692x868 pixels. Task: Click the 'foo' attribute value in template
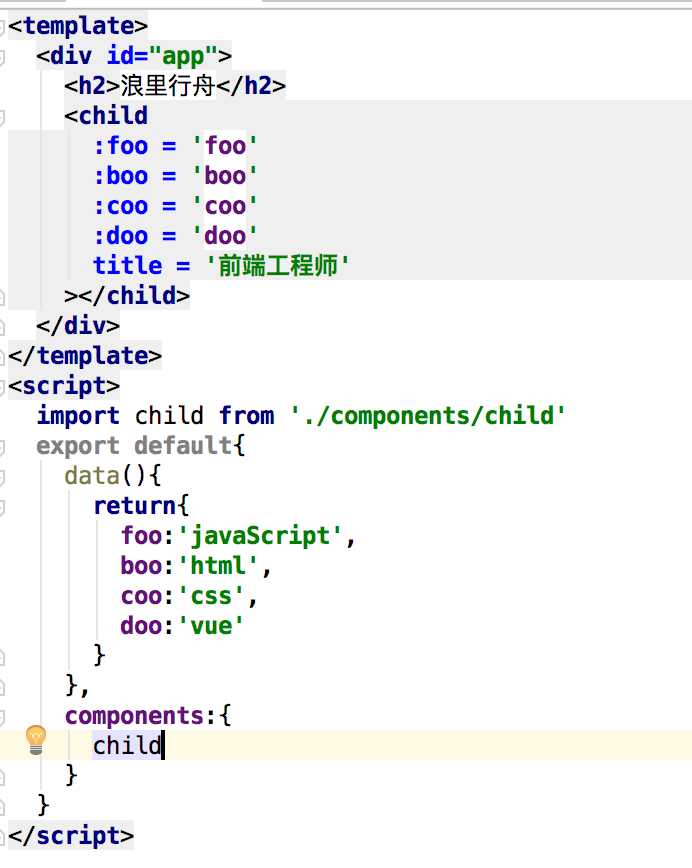pos(224,146)
